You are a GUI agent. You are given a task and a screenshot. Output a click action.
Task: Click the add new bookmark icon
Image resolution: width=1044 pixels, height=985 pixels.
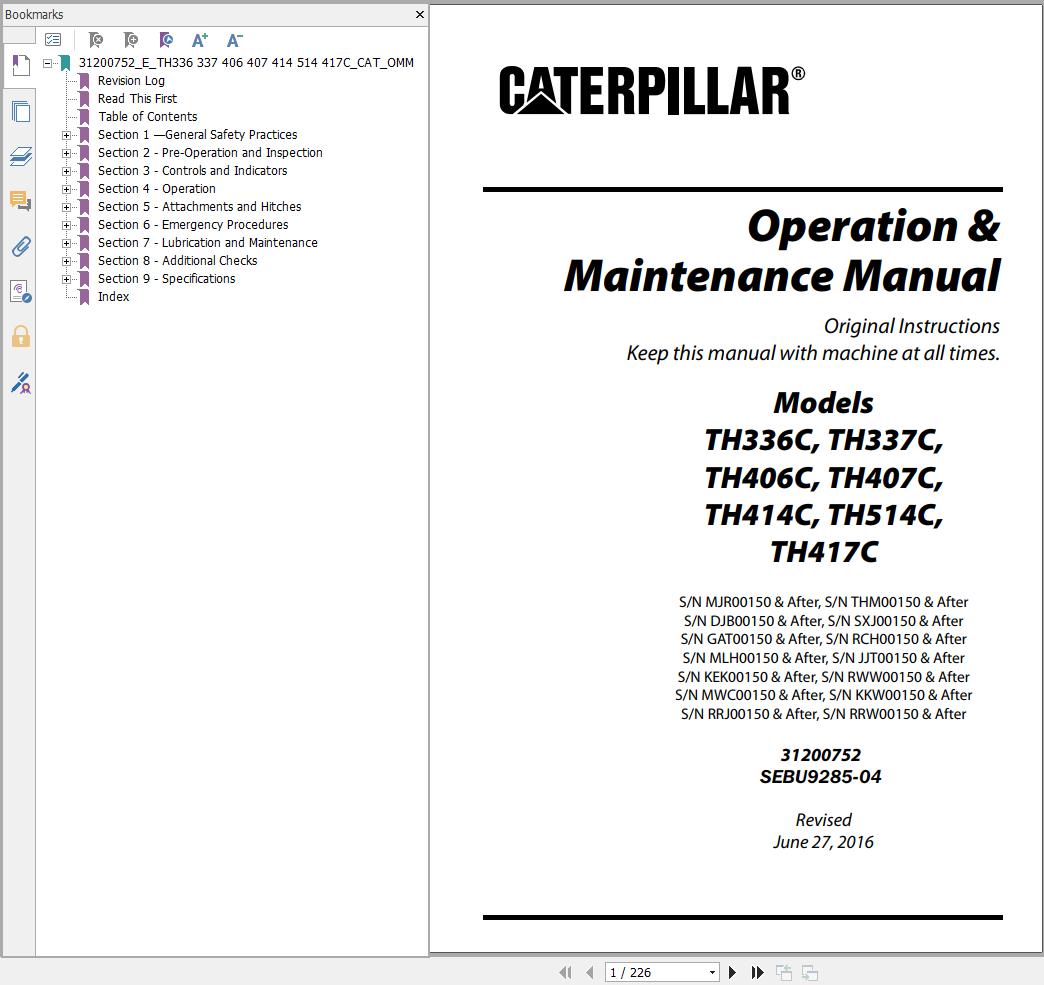pyautogui.click(x=131, y=40)
